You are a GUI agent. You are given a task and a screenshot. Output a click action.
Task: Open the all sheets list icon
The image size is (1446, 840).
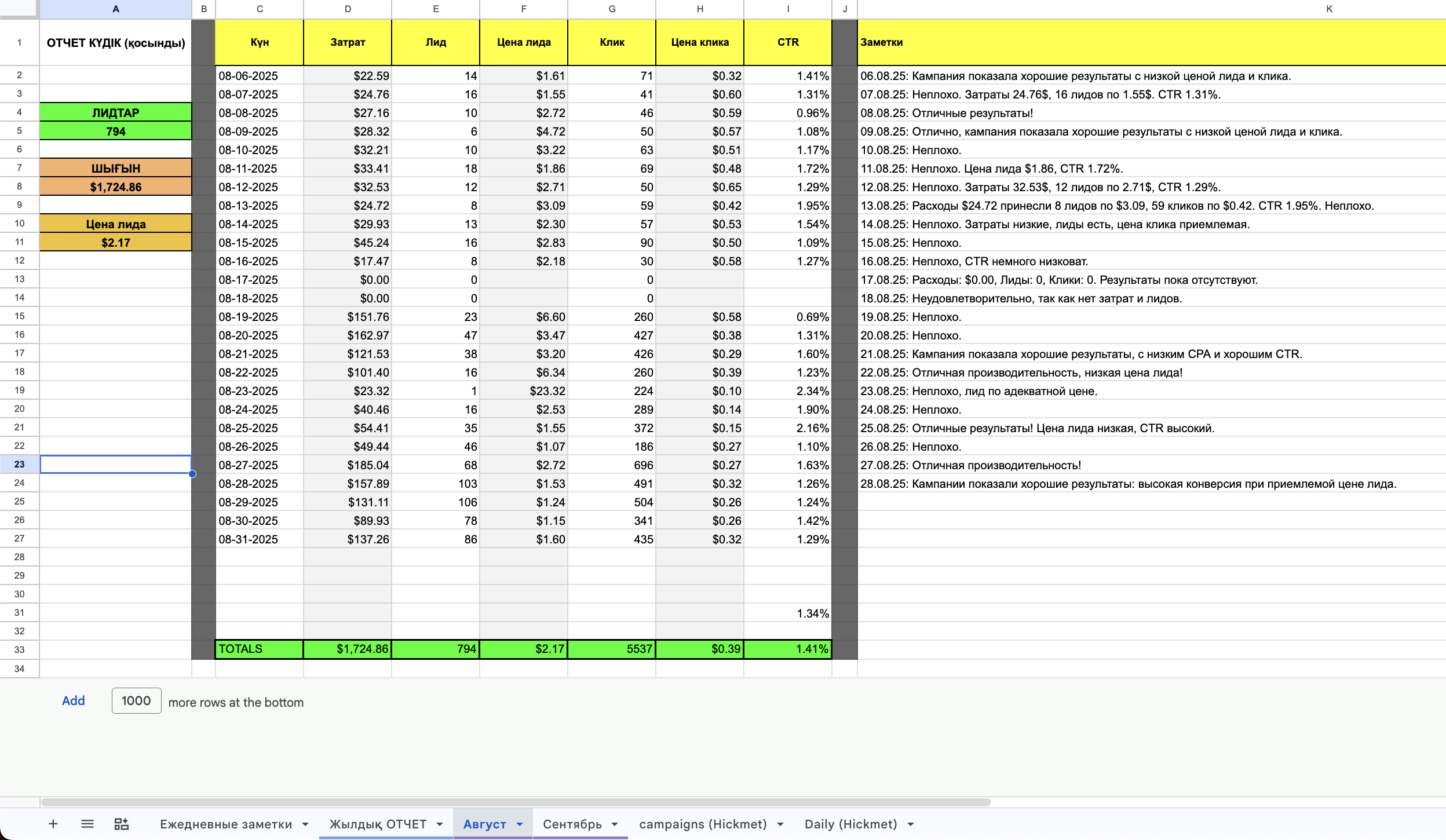tap(87, 824)
